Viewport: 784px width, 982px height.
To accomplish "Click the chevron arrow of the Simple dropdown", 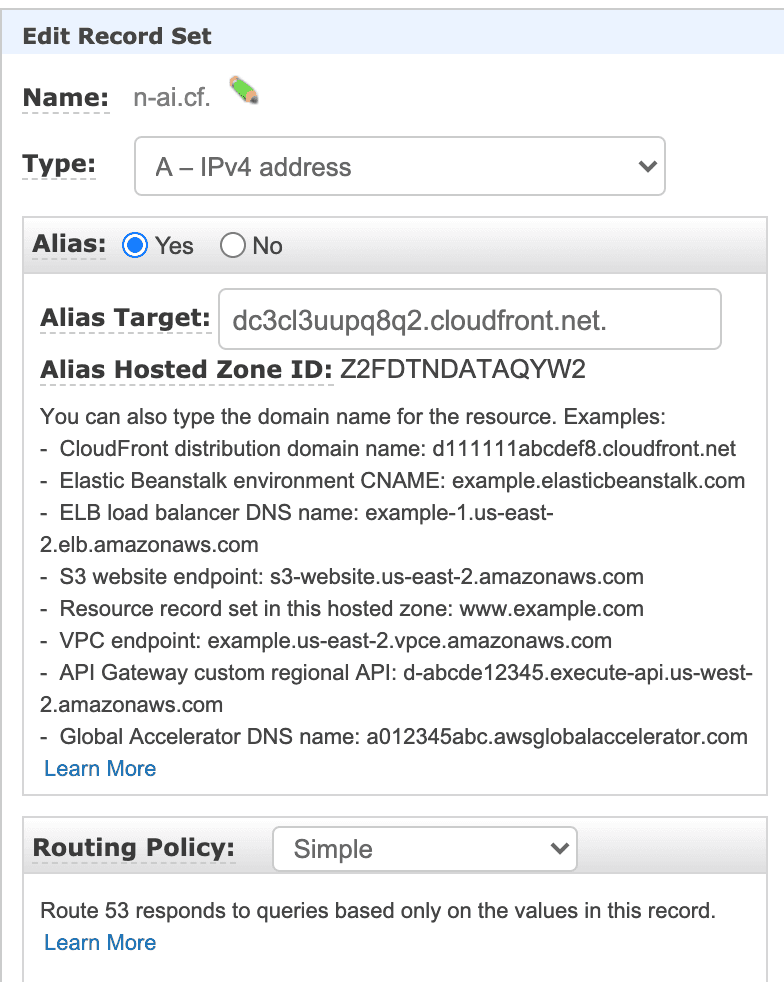I will point(559,849).
